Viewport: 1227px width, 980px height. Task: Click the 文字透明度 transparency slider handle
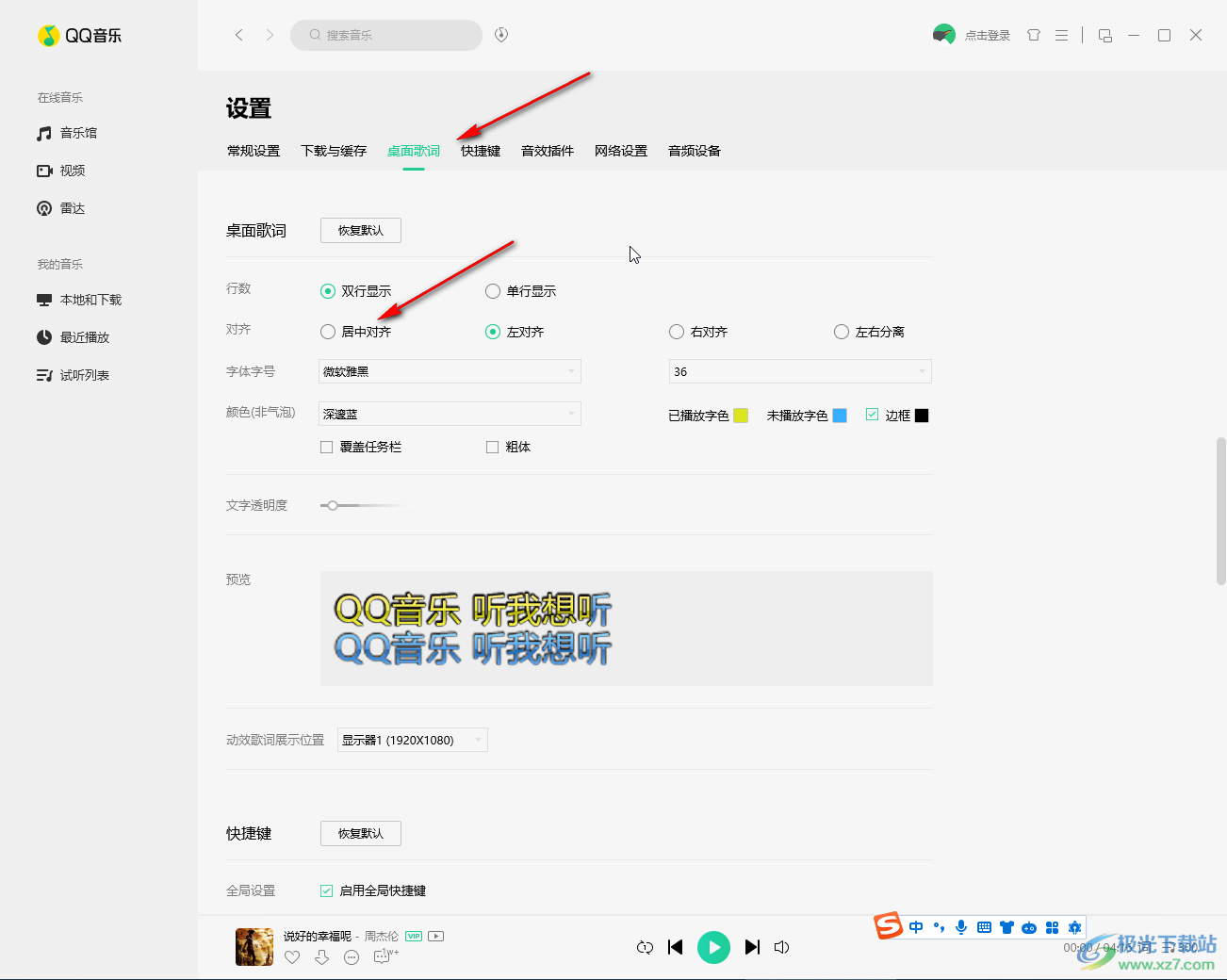tap(333, 506)
